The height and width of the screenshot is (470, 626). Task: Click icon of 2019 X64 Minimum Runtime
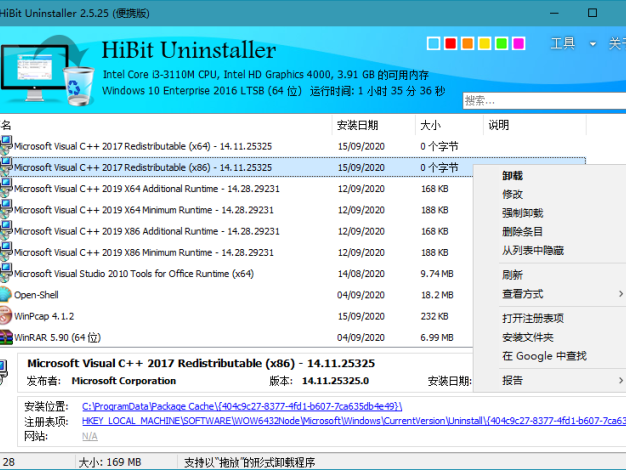(6, 209)
